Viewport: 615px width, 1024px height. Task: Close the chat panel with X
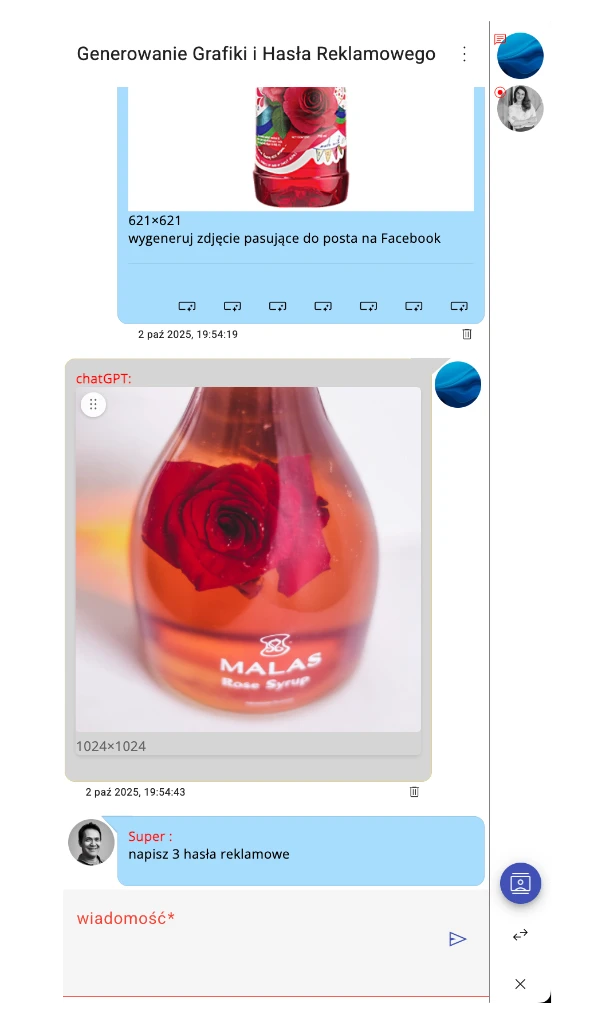point(520,984)
